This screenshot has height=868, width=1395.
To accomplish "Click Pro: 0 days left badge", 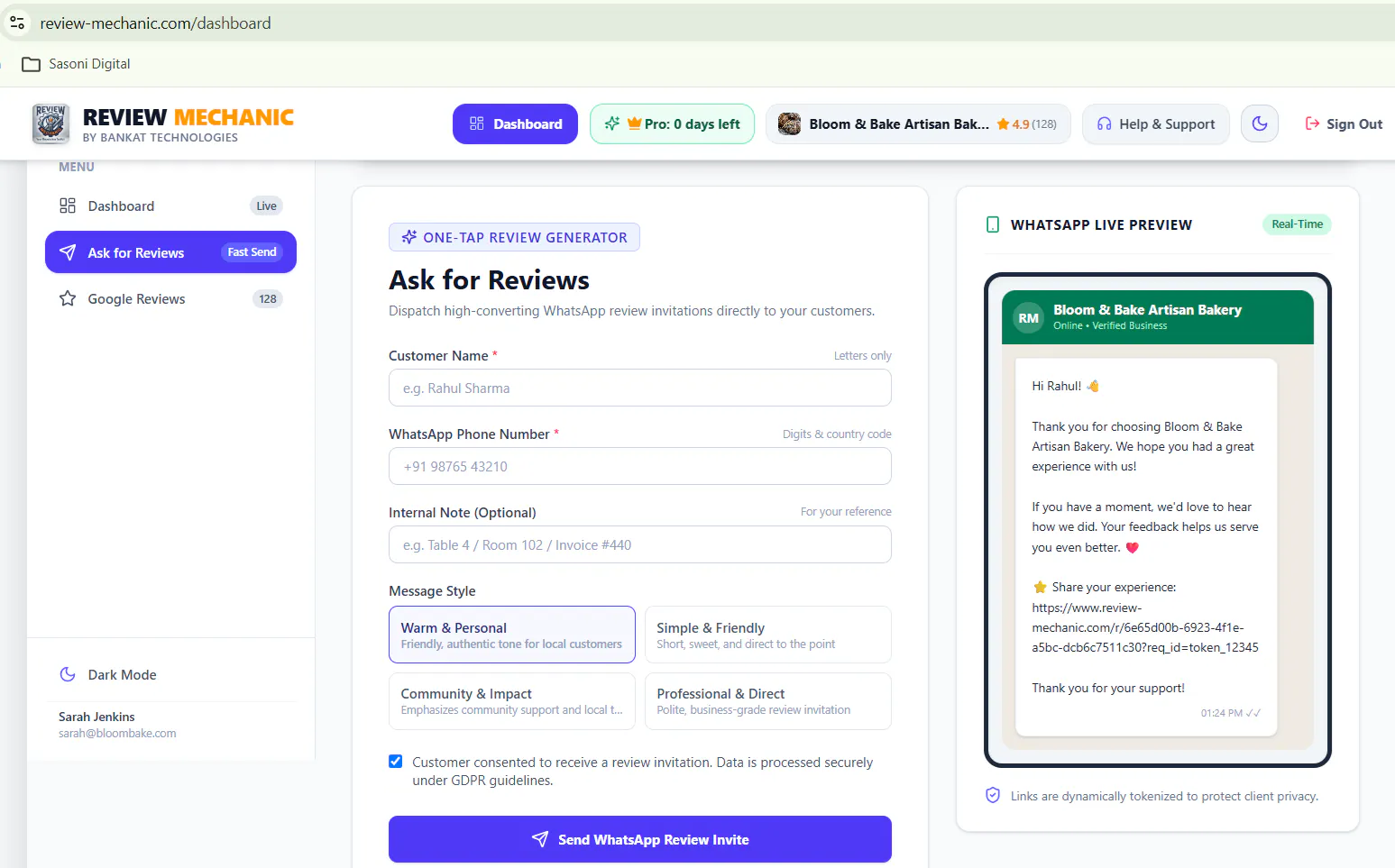I will tap(672, 123).
